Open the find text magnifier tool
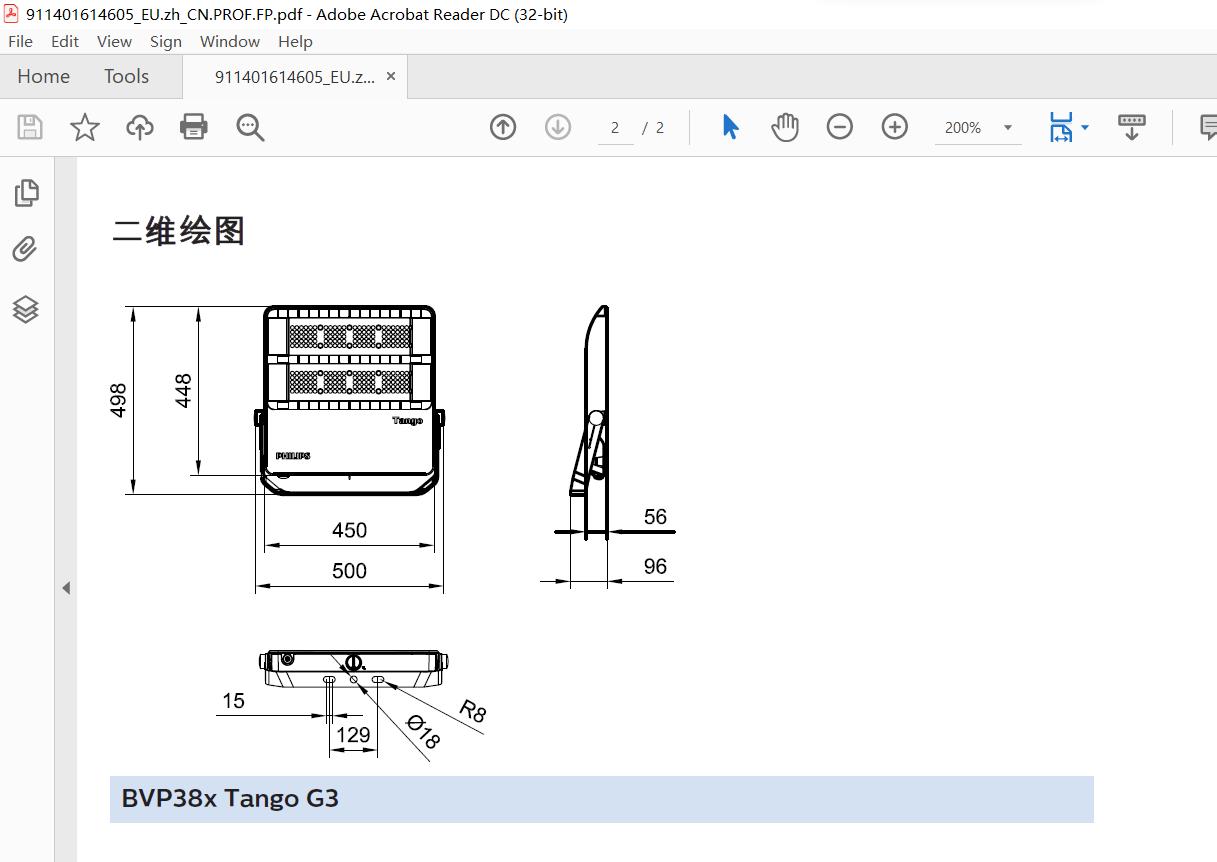Viewport: 1217px width, 862px height. coord(250,127)
